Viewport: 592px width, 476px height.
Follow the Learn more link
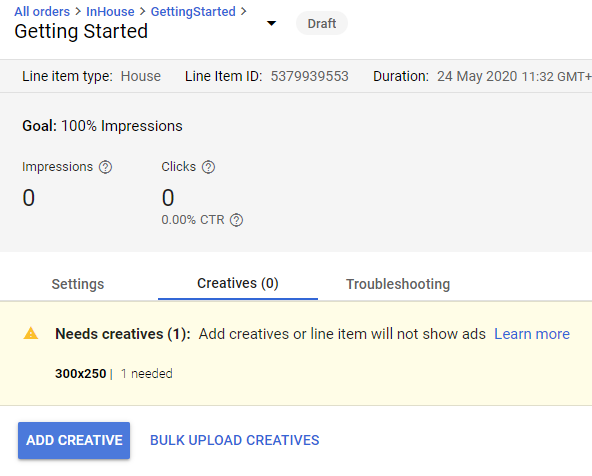[x=532, y=334]
